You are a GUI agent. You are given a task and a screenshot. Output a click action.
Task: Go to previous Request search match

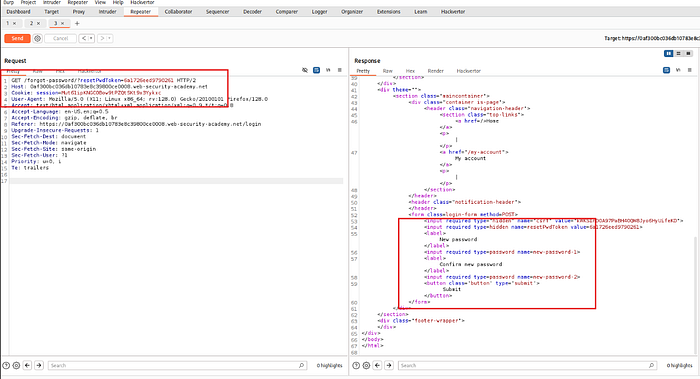tap(27, 365)
